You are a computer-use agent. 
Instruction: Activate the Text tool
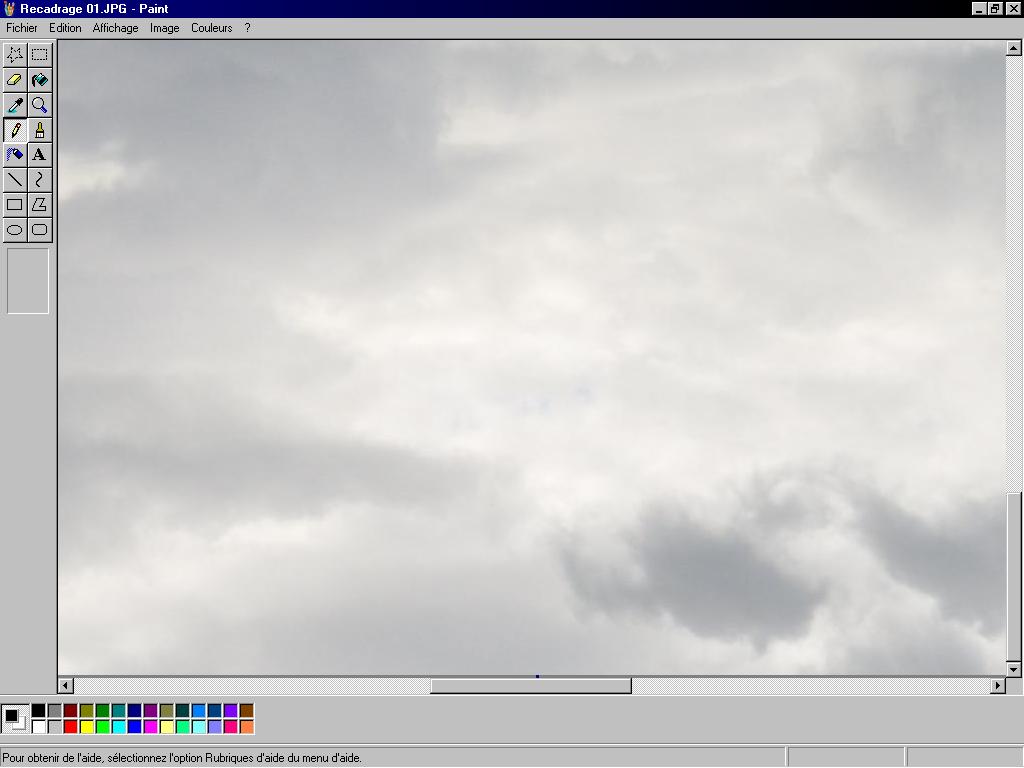click(39, 155)
